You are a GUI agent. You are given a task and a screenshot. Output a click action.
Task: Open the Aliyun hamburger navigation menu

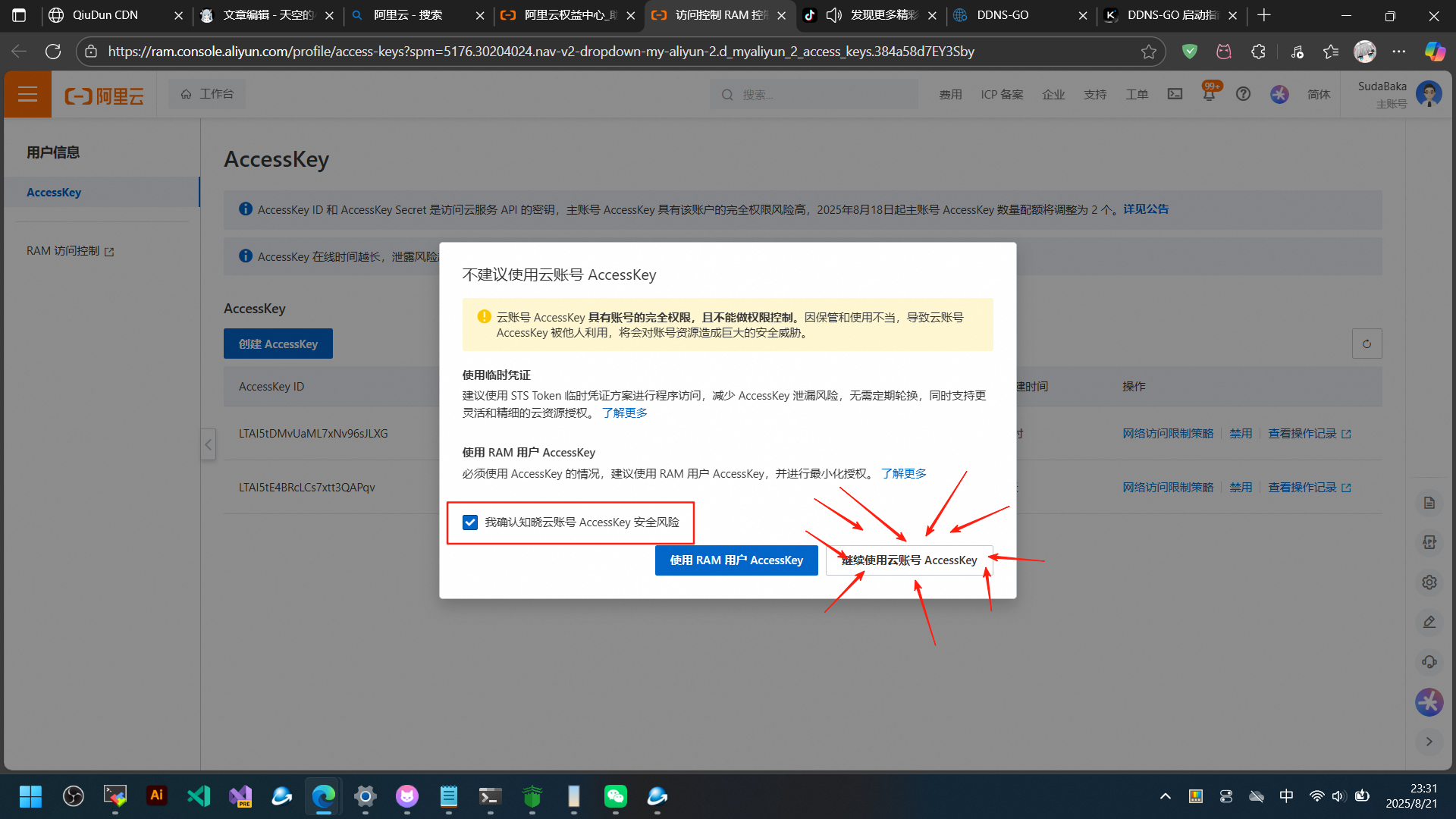27,94
